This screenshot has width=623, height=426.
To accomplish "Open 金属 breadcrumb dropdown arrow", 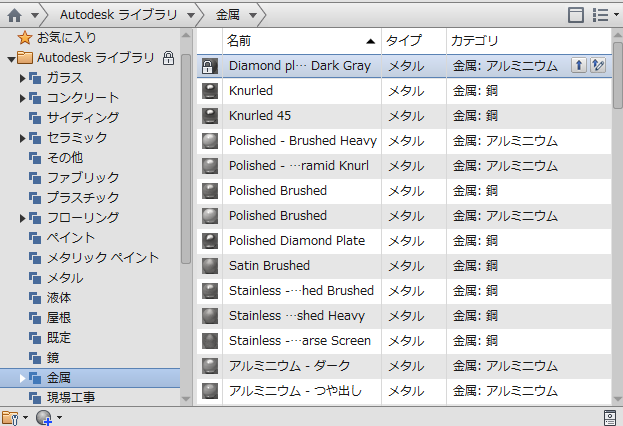I will coord(253,15).
